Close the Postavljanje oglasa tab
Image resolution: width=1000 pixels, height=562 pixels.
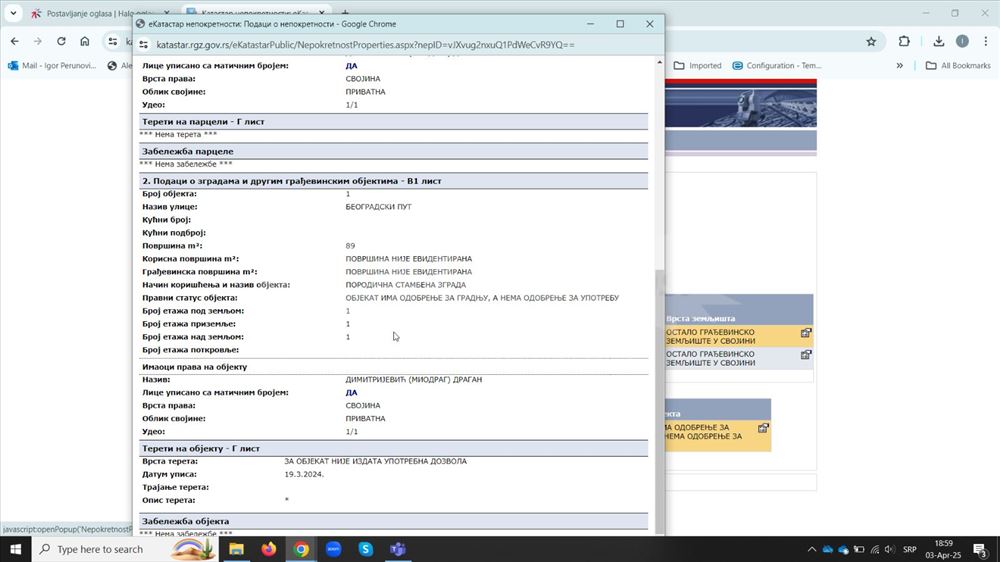point(167,13)
